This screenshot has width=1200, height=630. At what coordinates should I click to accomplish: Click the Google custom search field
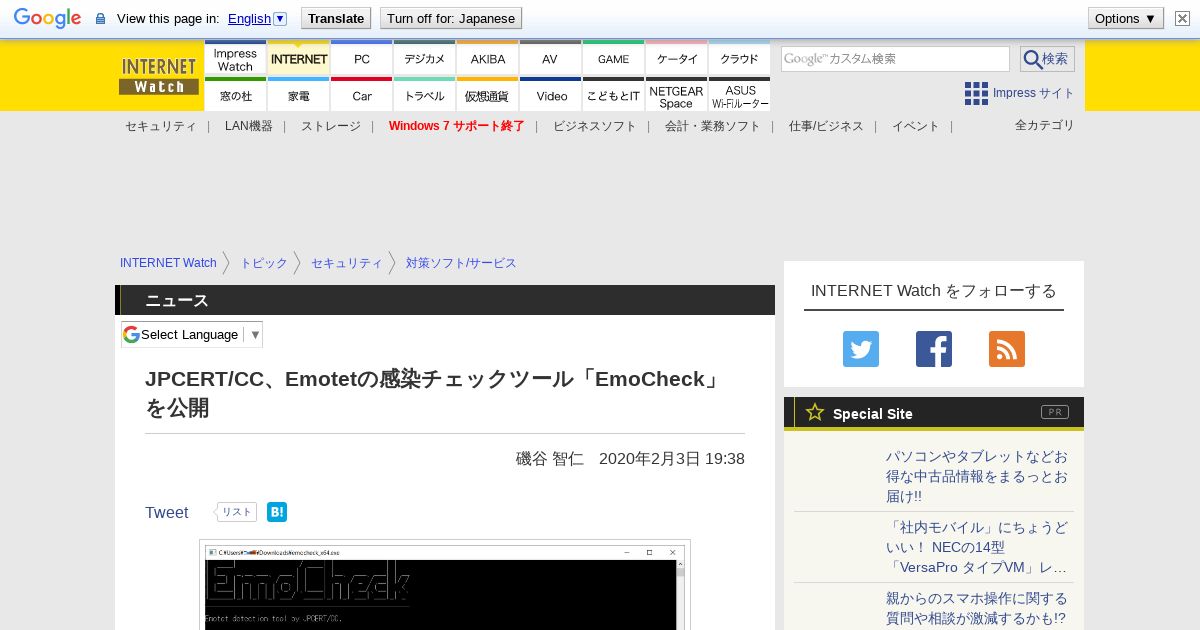click(895, 59)
